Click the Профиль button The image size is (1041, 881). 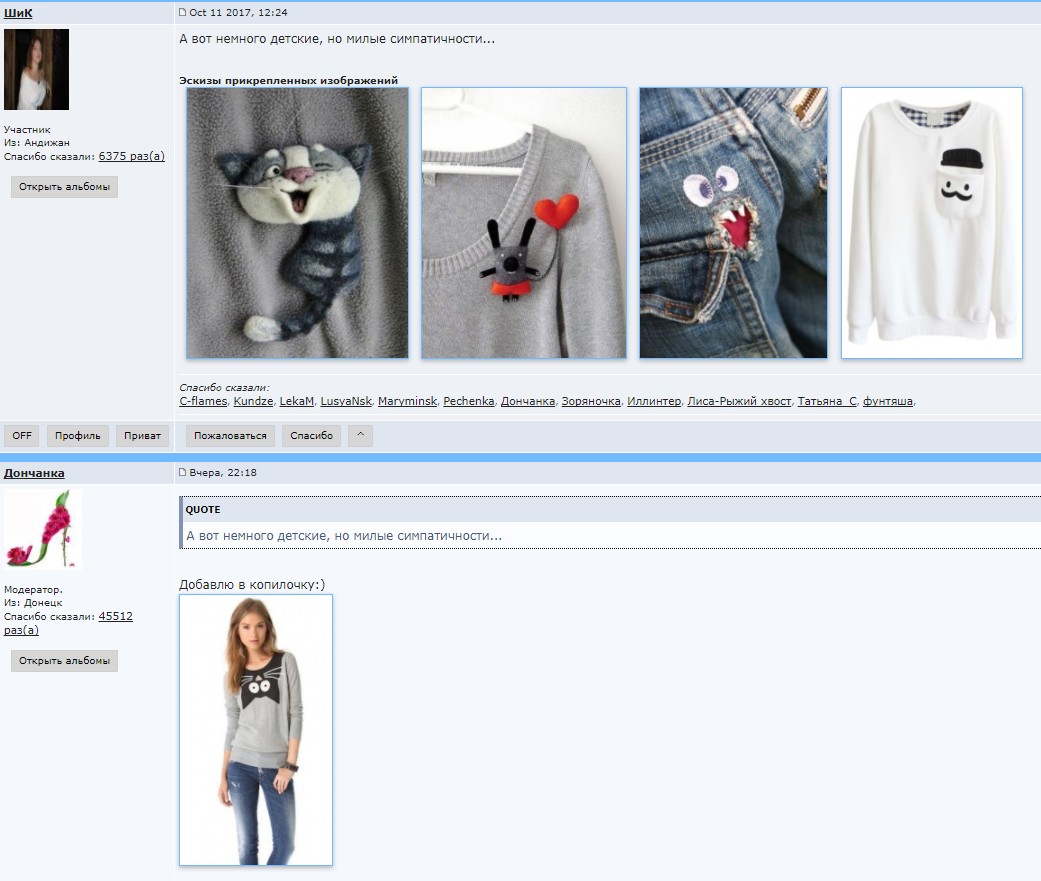tap(77, 436)
